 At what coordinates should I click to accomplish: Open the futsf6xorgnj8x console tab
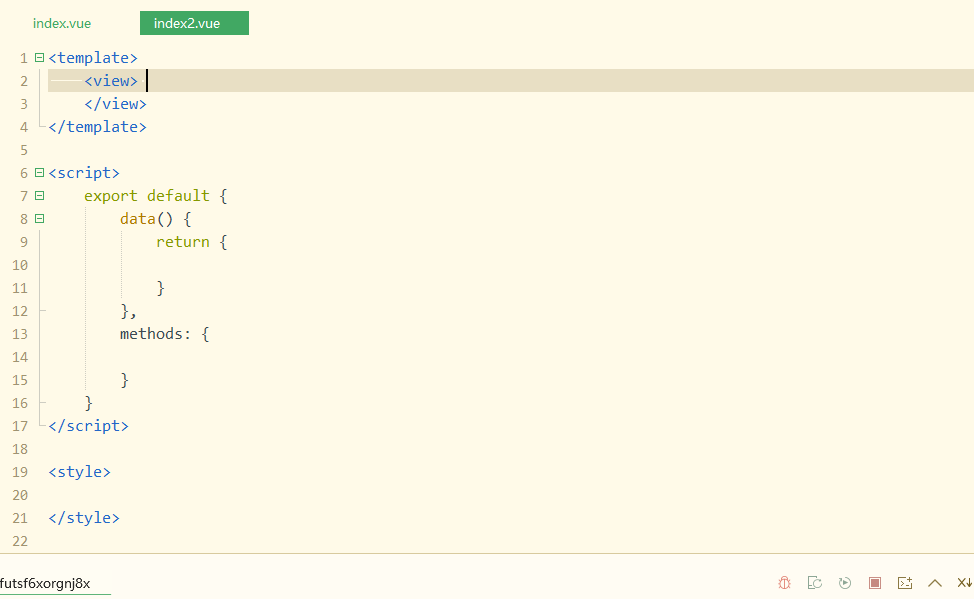tap(46, 583)
